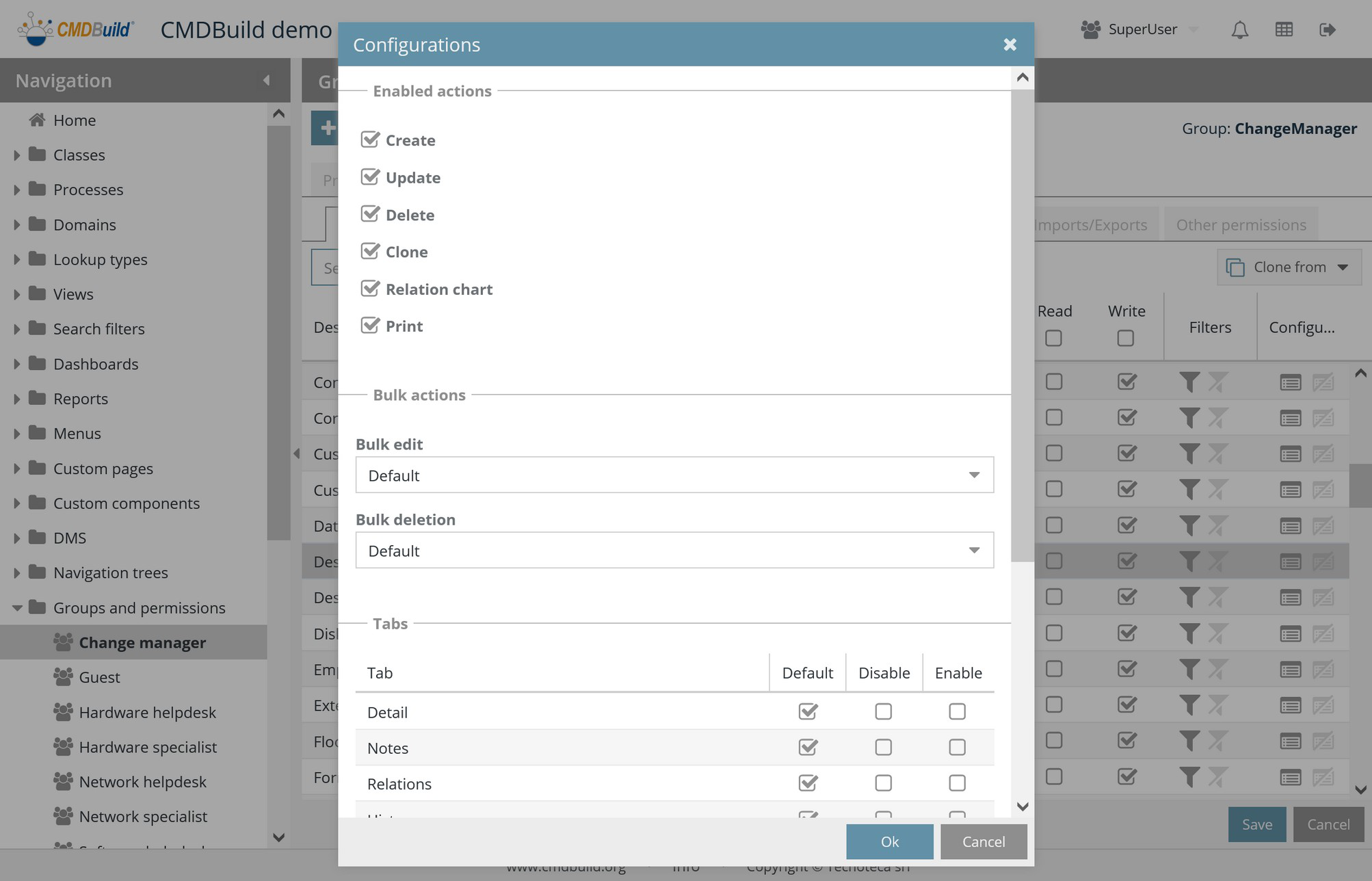Click the Home icon in Navigation

(37, 120)
